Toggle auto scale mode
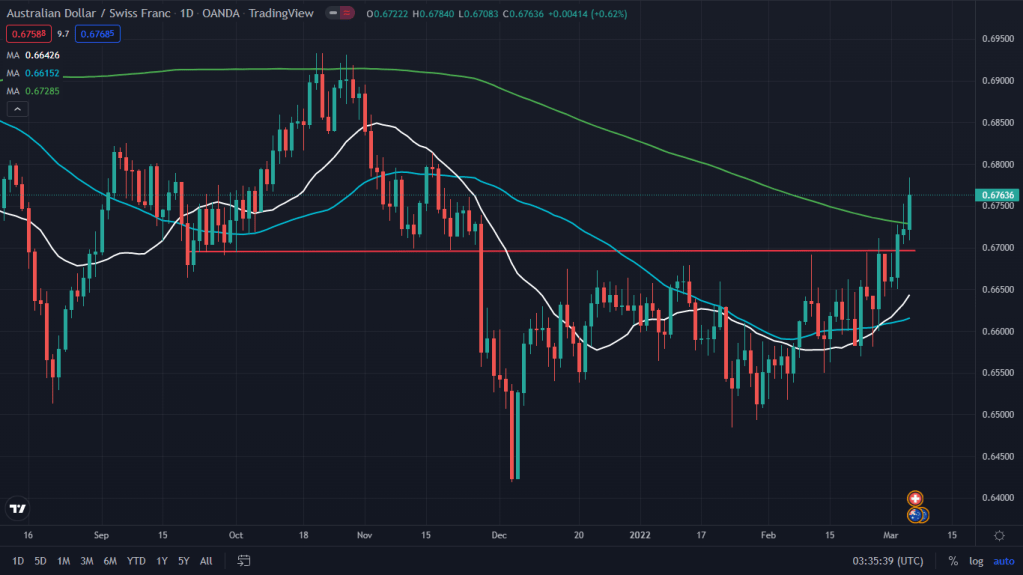 pyautogui.click(x=1003, y=561)
